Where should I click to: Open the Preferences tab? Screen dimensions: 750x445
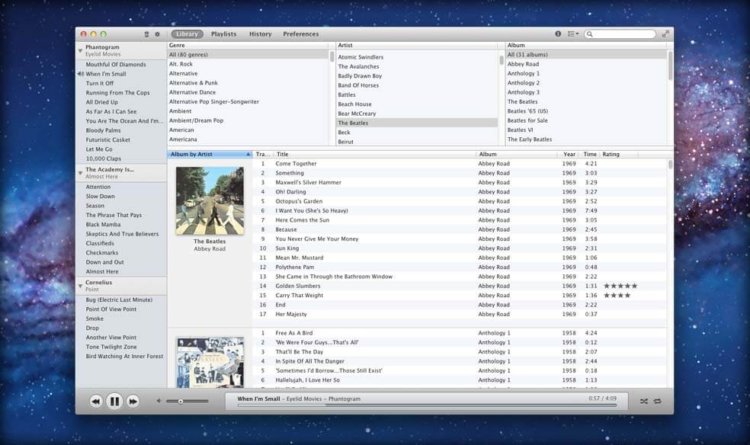tap(301, 34)
